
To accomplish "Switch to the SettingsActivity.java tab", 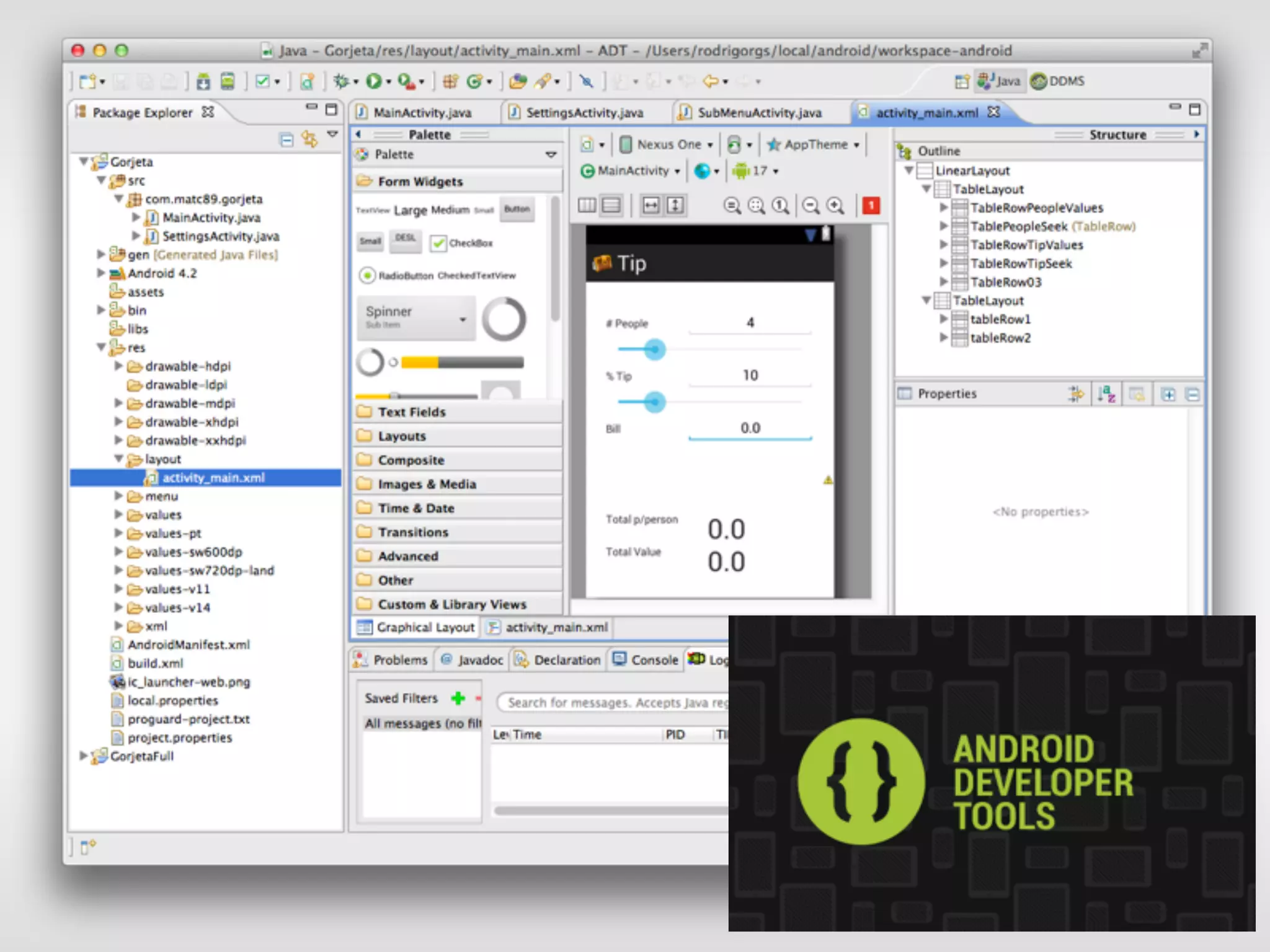I will pos(584,113).
